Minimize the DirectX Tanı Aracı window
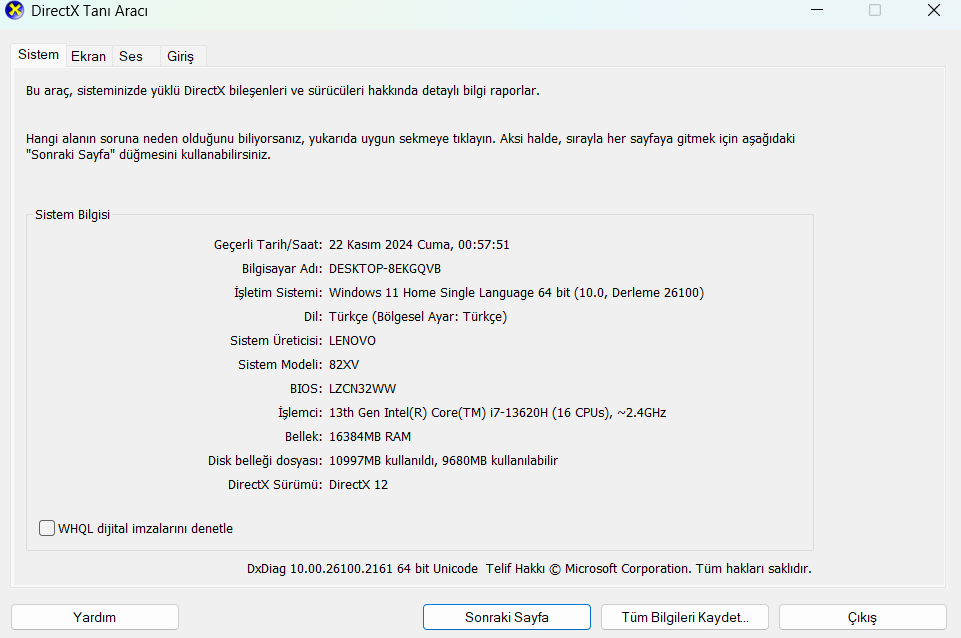 (x=817, y=10)
